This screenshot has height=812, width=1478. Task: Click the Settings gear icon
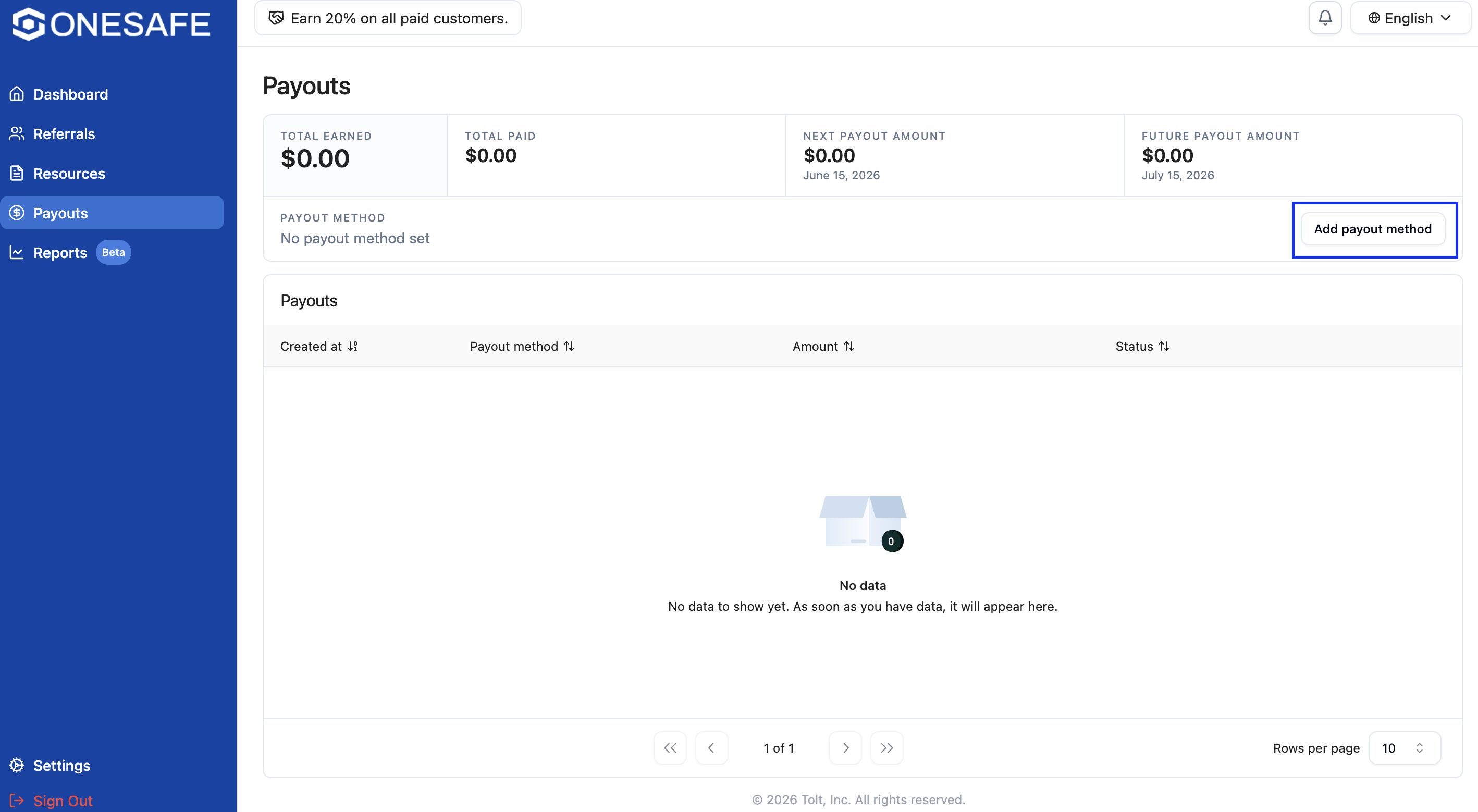pyautogui.click(x=17, y=765)
